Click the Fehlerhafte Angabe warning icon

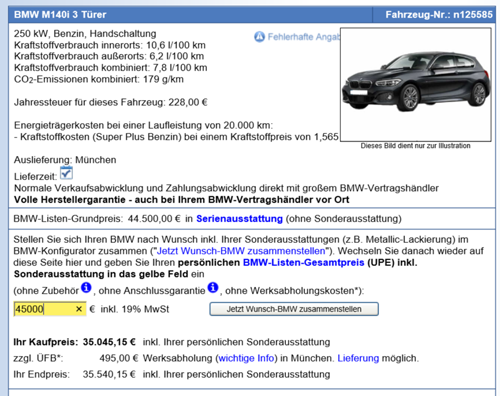259,37
